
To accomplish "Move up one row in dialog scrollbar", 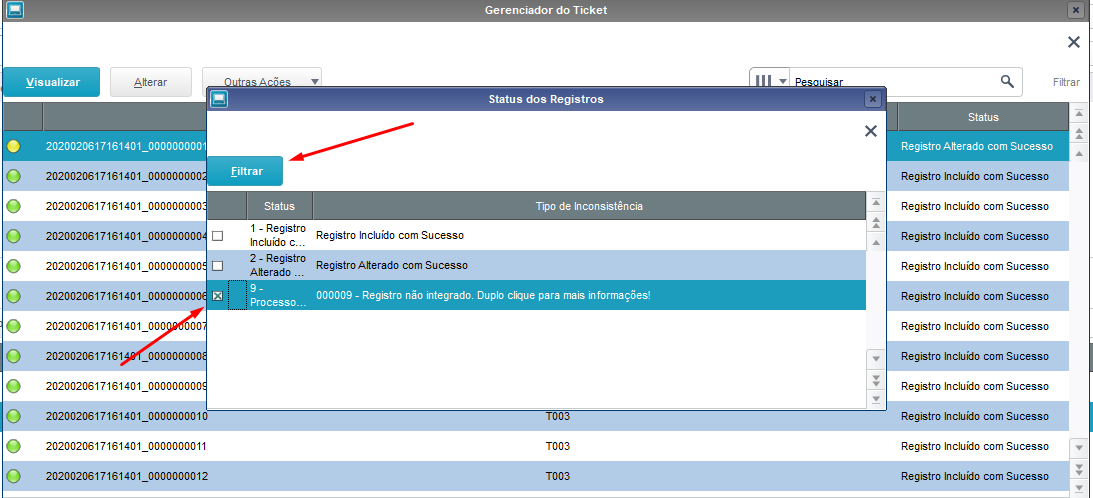I will coord(876,243).
